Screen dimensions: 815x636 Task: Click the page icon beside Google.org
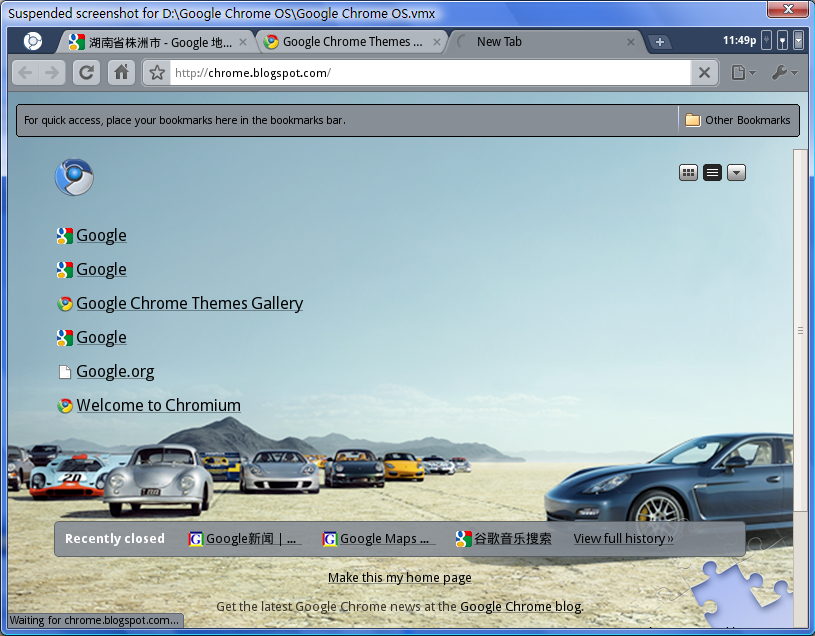point(64,372)
